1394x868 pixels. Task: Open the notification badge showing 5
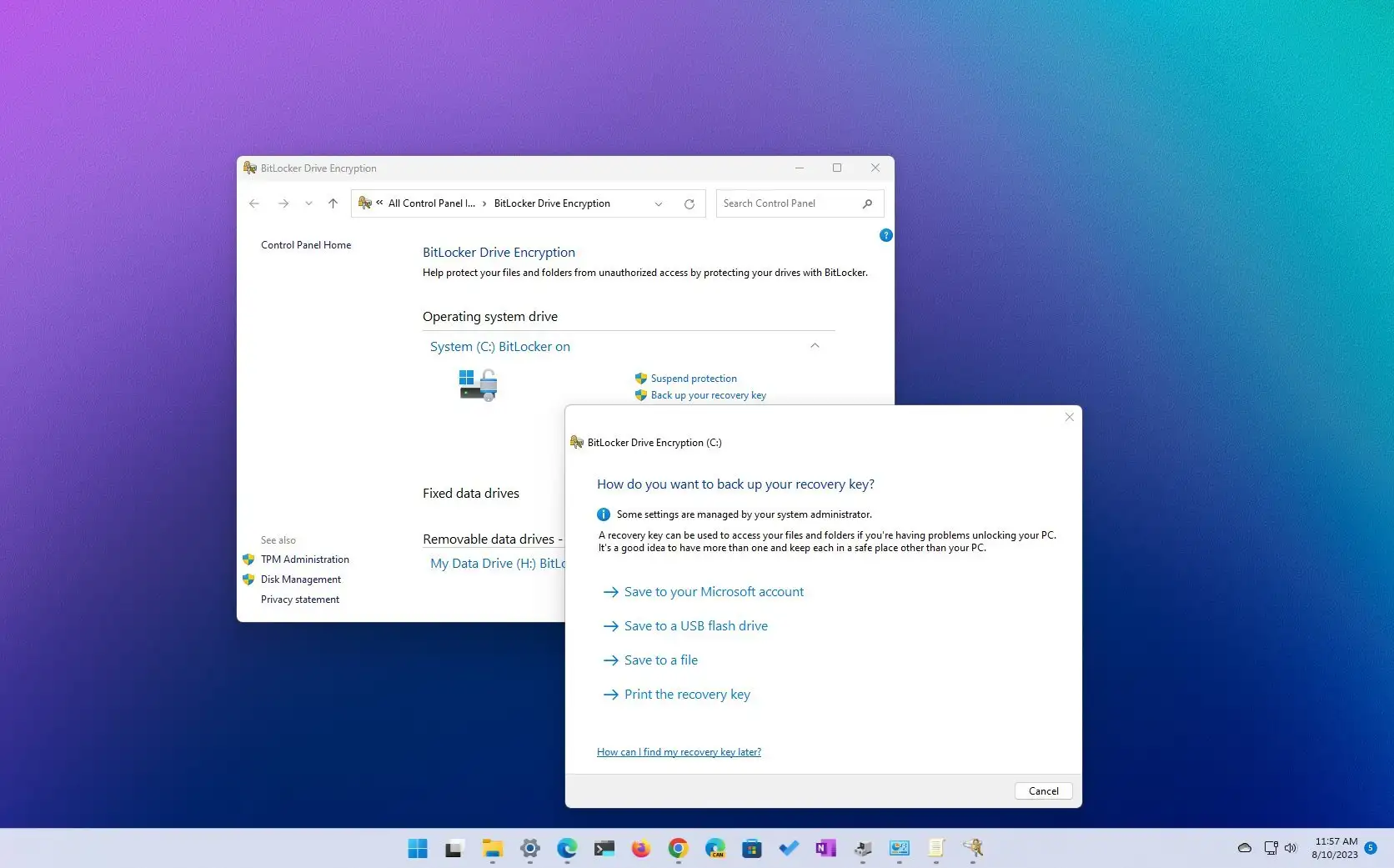coord(1371,848)
